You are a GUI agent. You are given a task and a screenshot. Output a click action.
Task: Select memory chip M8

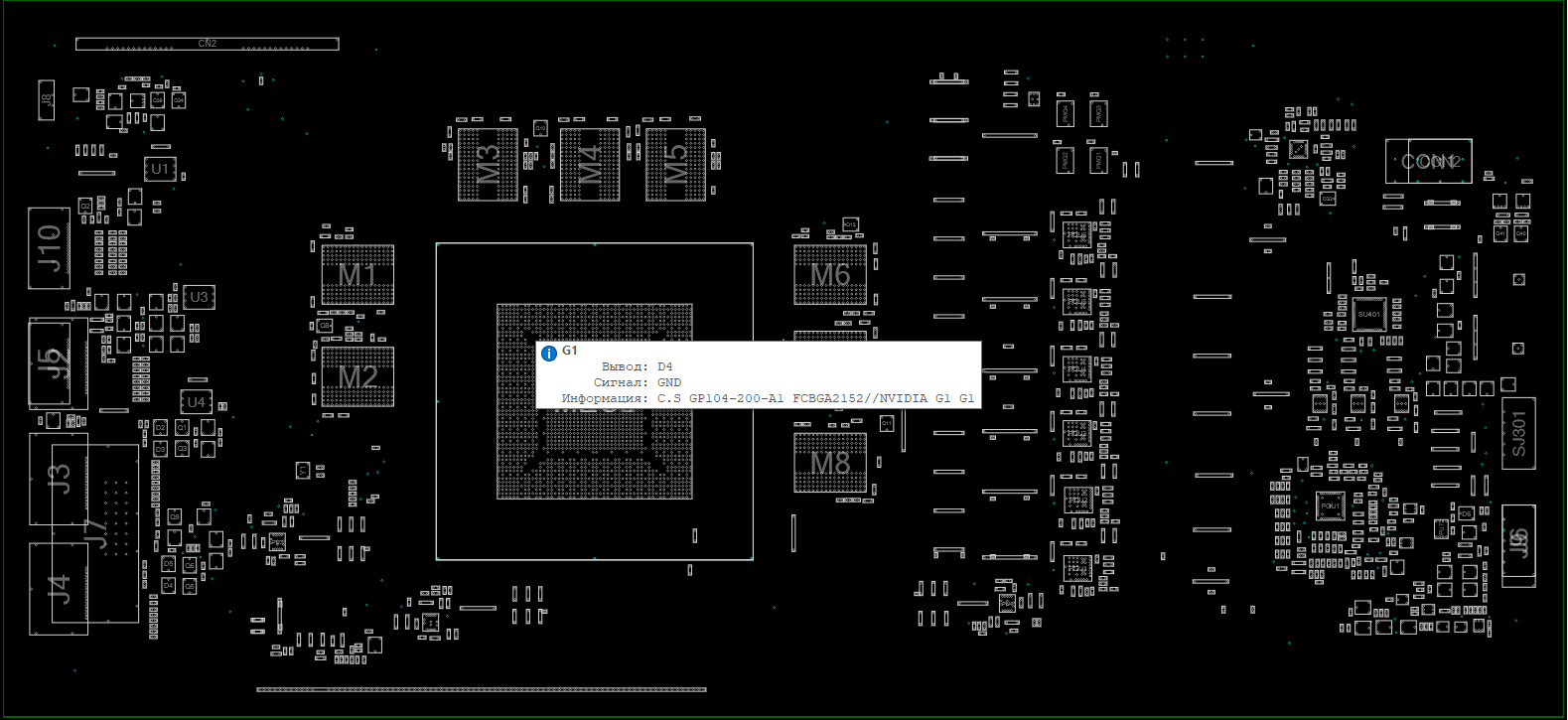click(830, 463)
